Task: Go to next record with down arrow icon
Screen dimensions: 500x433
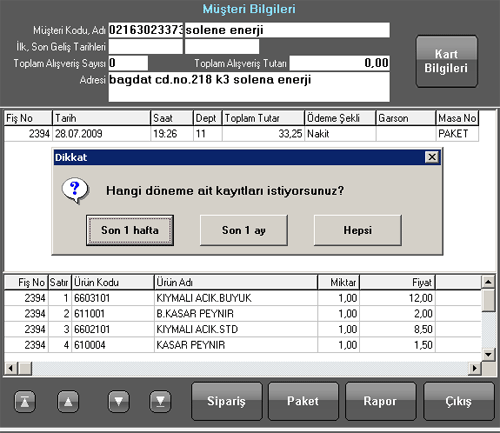Action: pyautogui.click(x=119, y=401)
